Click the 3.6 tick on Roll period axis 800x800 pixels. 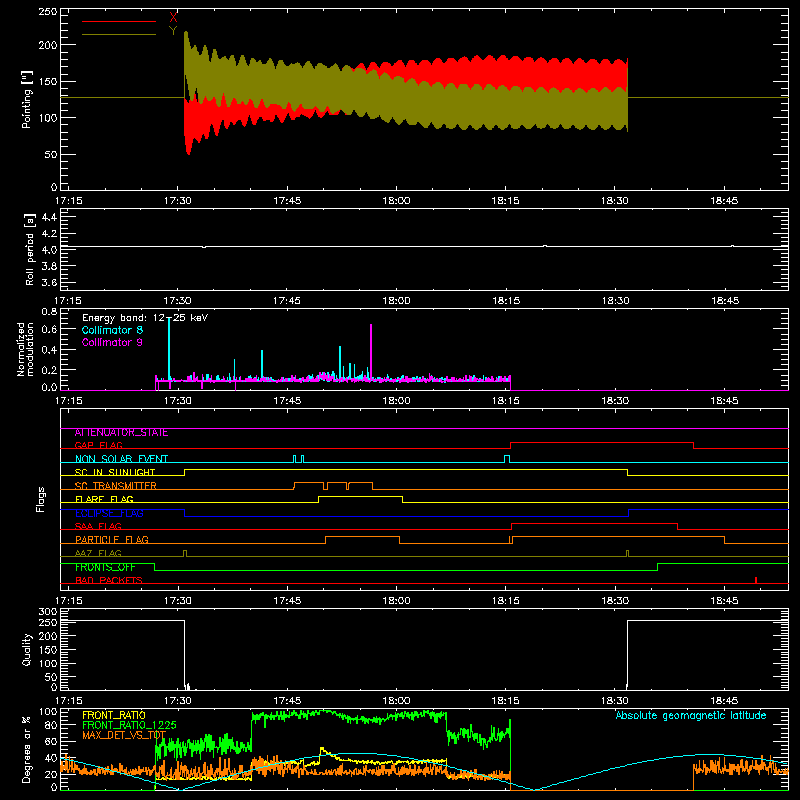49,282
